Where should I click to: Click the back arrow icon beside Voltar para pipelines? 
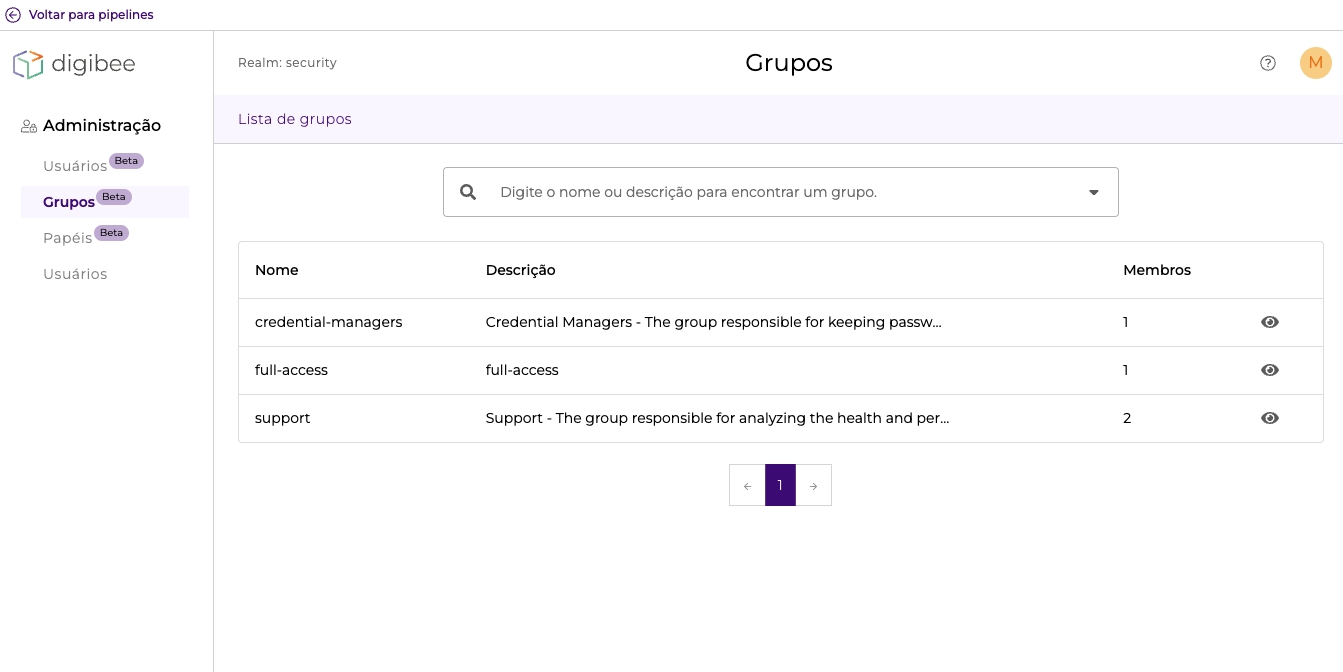[13, 15]
